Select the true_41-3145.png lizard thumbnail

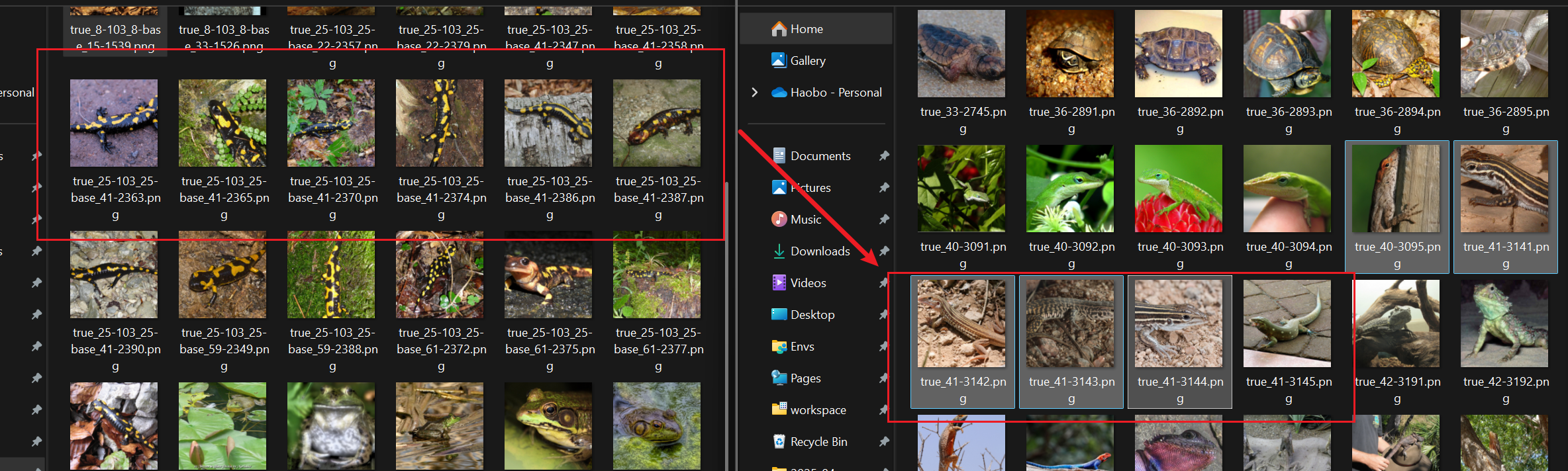pyautogui.click(x=1287, y=323)
